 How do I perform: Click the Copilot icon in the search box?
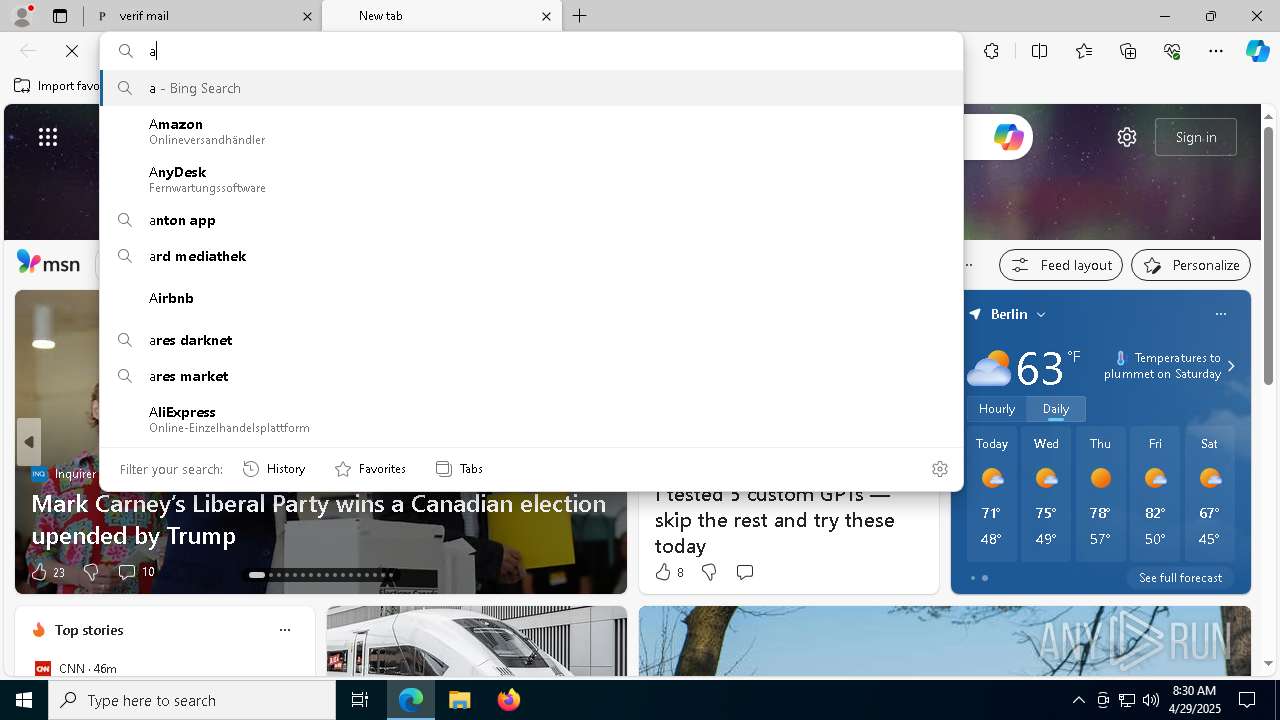click(1008, 137)
